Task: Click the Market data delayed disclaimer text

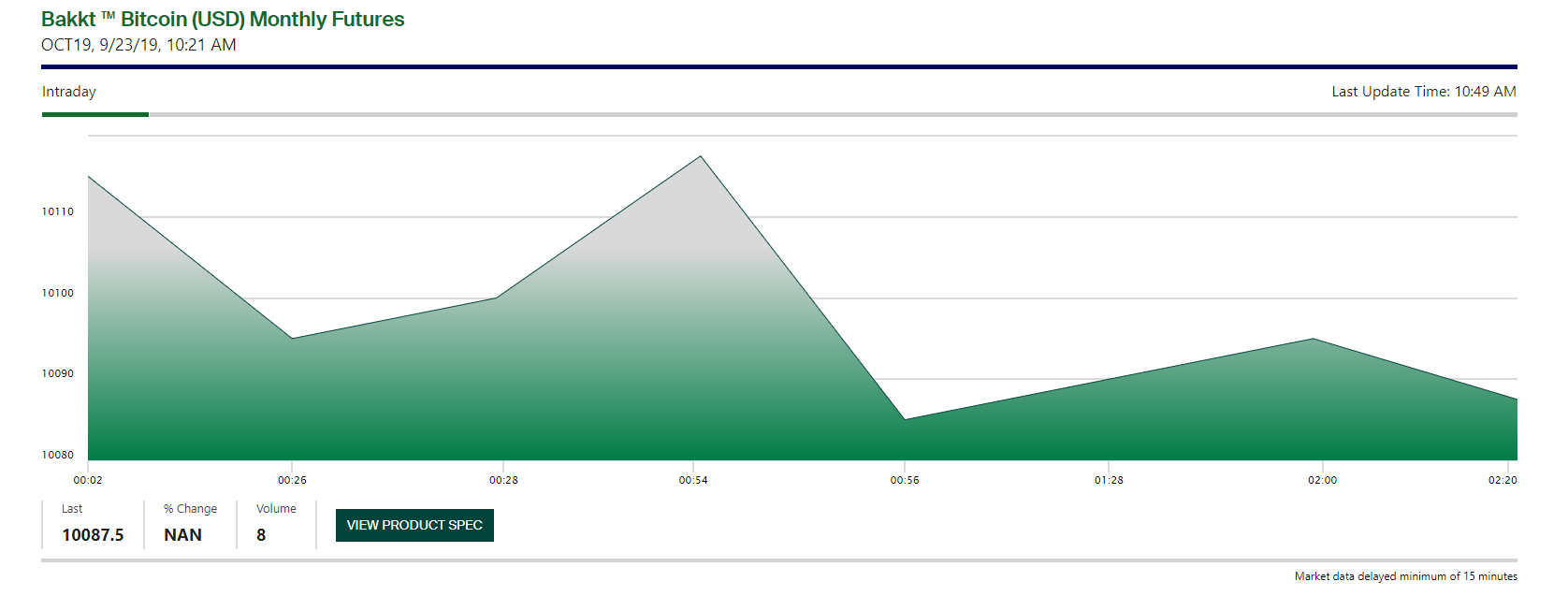Action: tap(1405, 576)
